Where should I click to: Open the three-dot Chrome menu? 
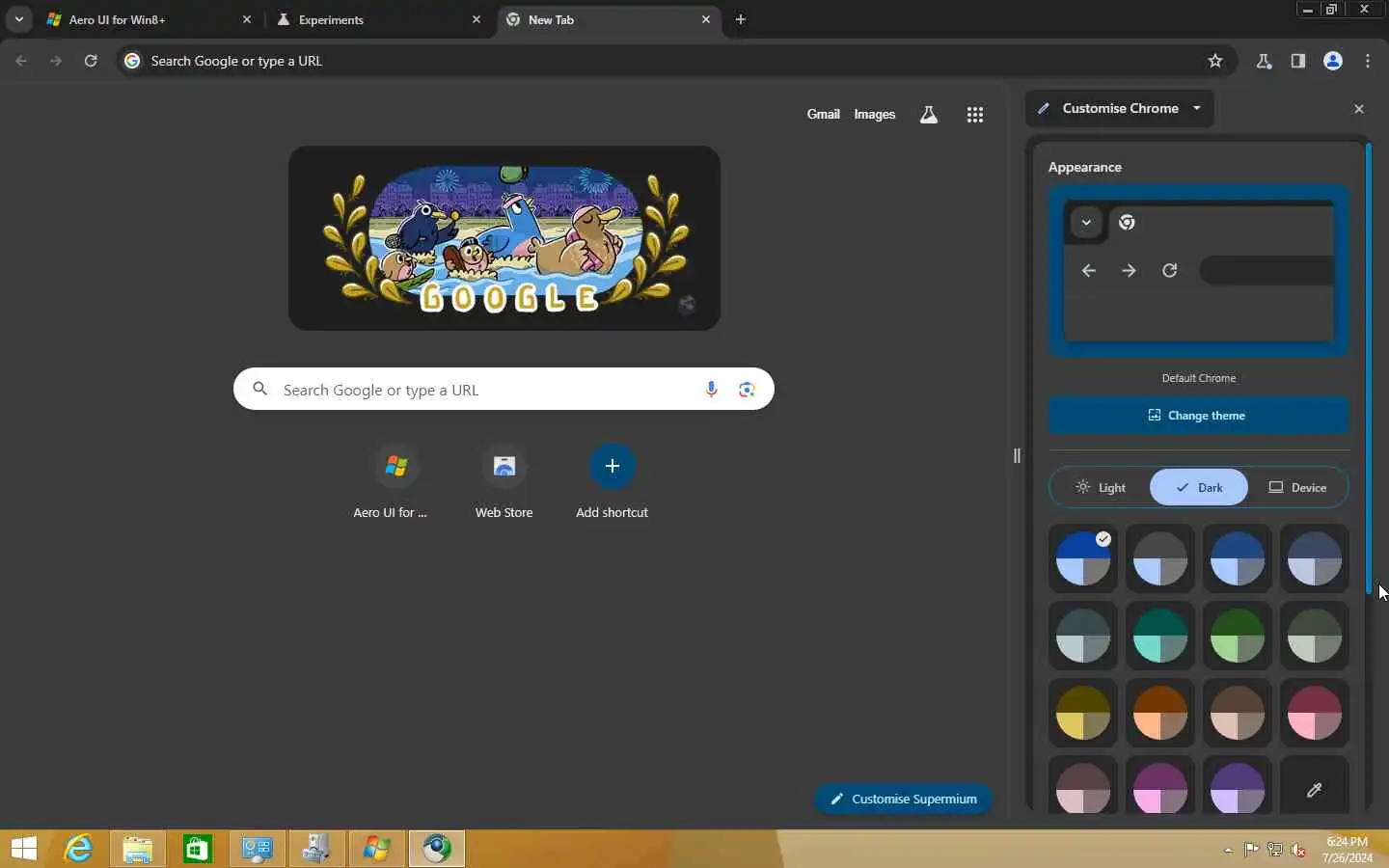tap(1368, 61)
